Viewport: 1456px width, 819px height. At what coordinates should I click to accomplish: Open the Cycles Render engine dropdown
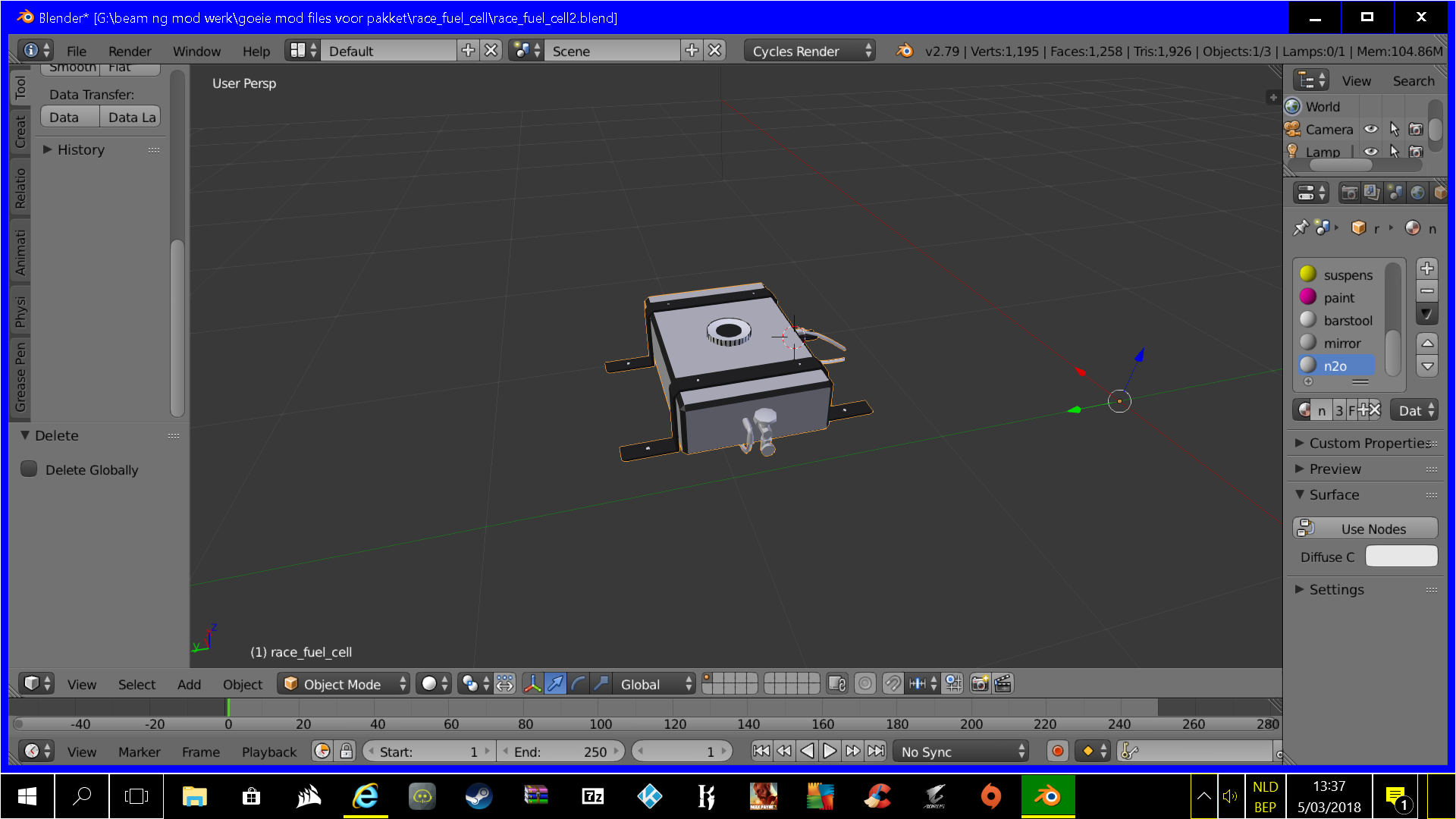tap(809, 51)
